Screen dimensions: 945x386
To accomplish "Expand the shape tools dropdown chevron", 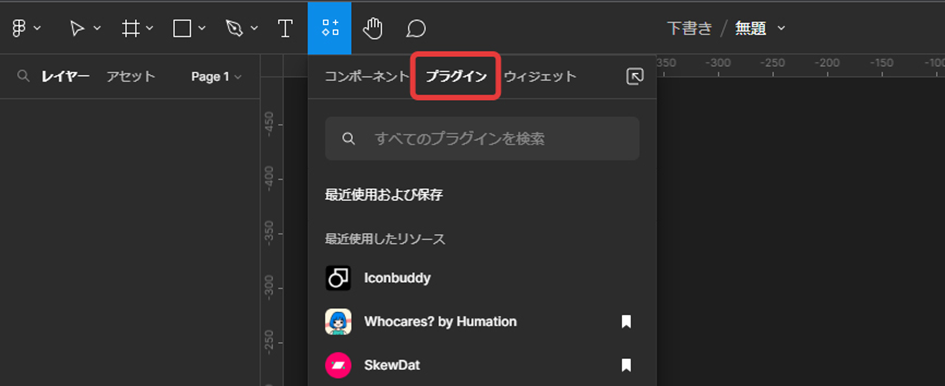I will coord(202,28).
